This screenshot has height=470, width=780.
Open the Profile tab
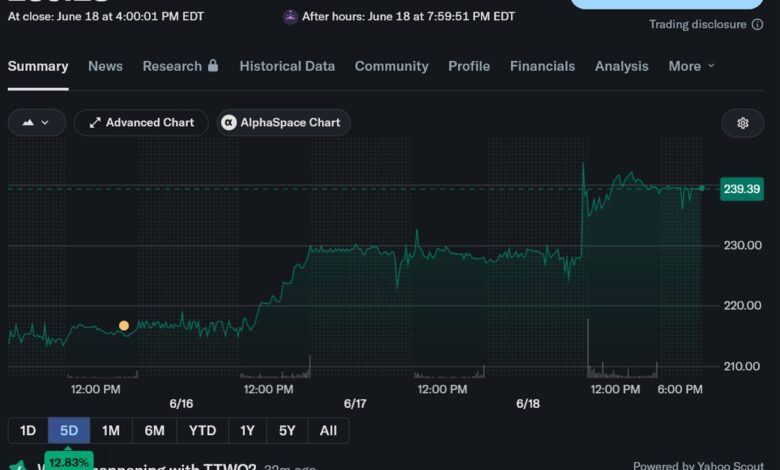pos(469,66)
